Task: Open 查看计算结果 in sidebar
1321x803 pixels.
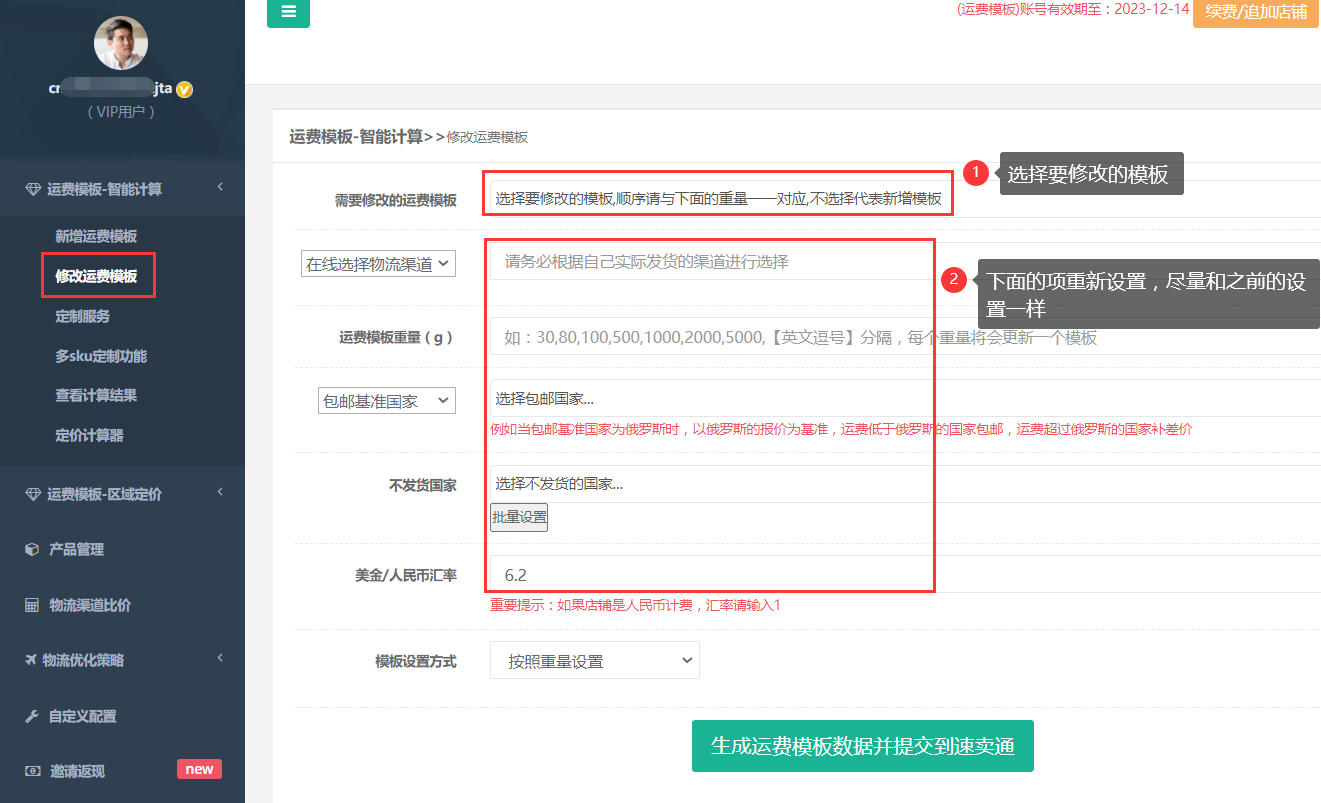Action: 96,395
